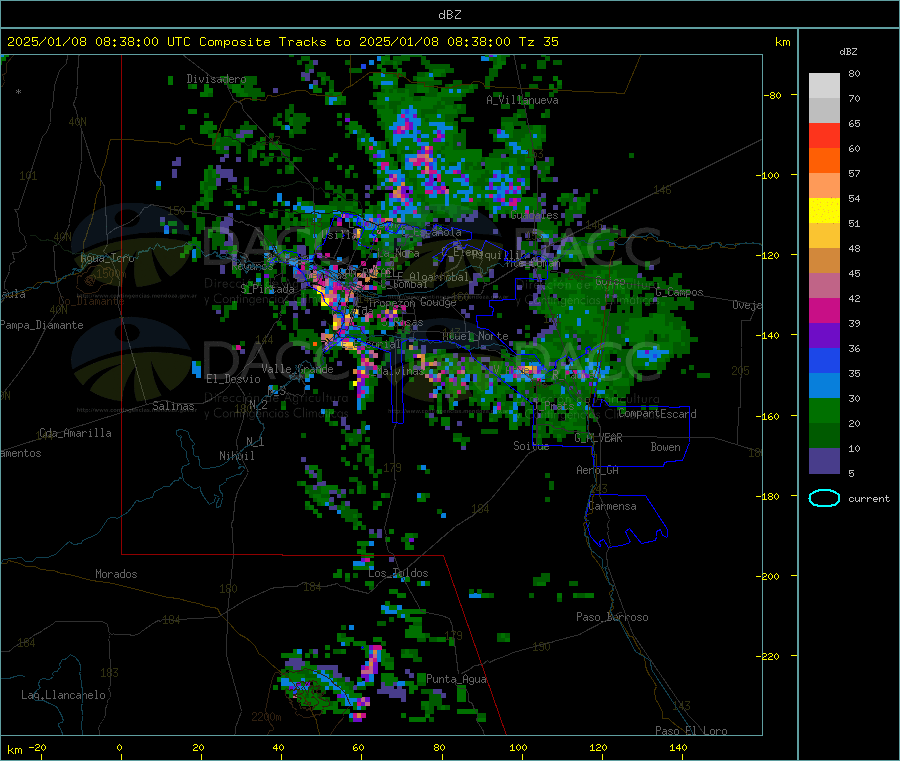The height and width of the screenshot is (761, 900).
Task: Click the 'Agua_Toro' location label
Action: point(107,258)
